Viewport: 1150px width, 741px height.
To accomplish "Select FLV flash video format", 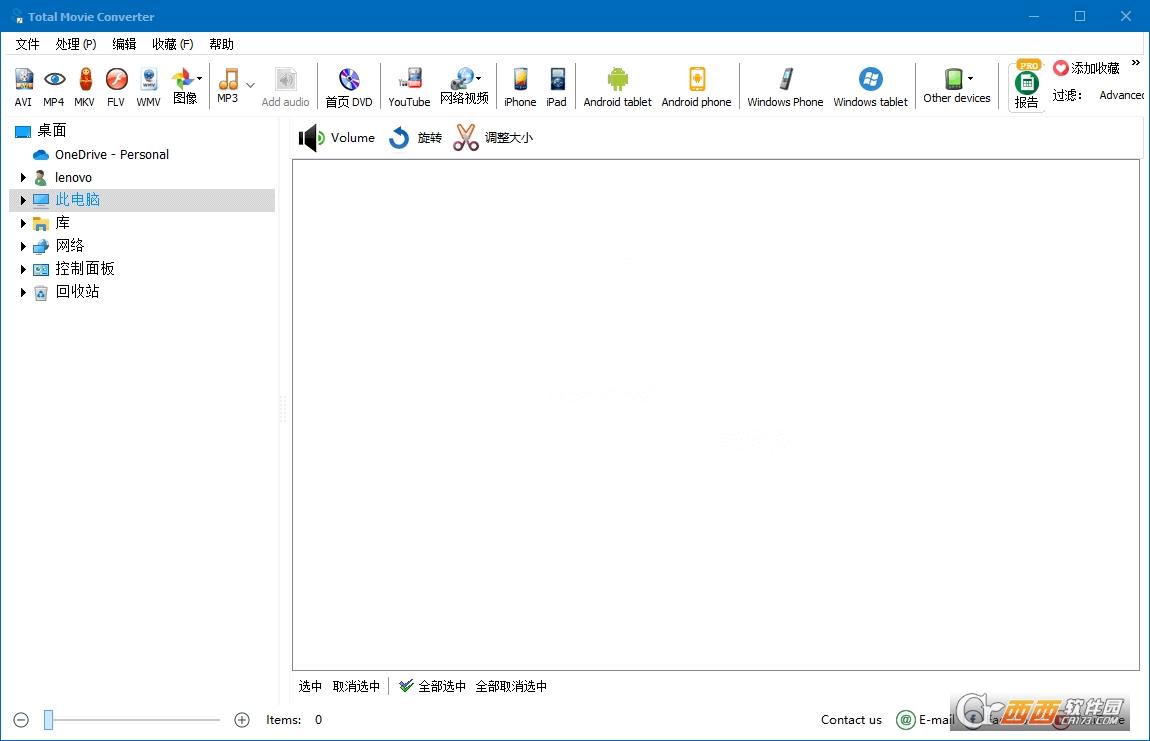I will click(x=116, y=87).
